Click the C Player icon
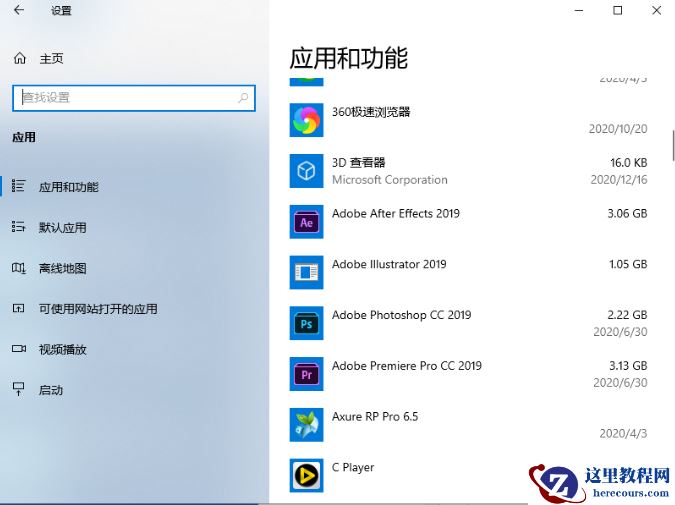Image resolution: width=675 pixels, height=505 pixels. coord(306,476)
